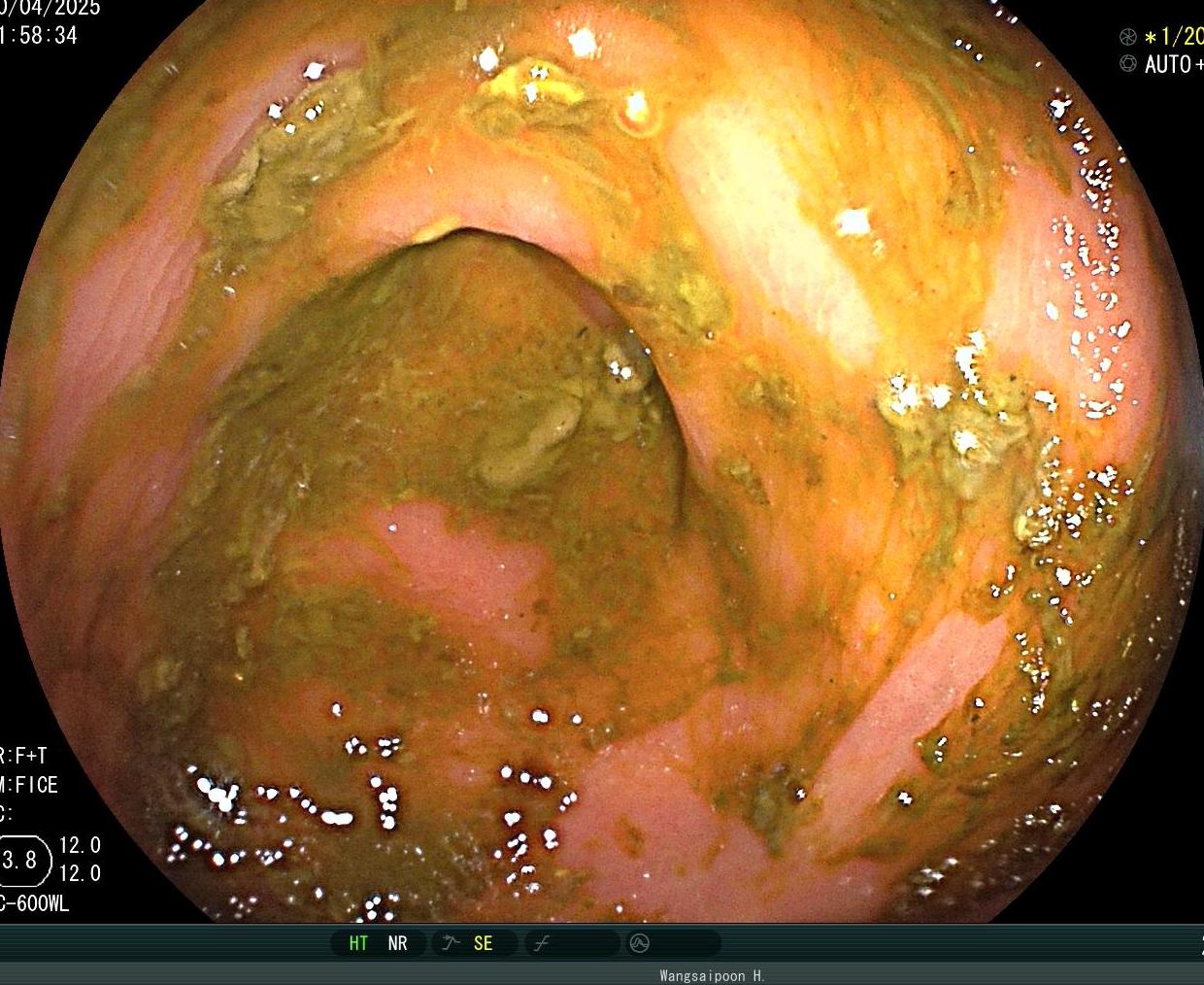Click the lower 12.0 value

tap(80, 873)
